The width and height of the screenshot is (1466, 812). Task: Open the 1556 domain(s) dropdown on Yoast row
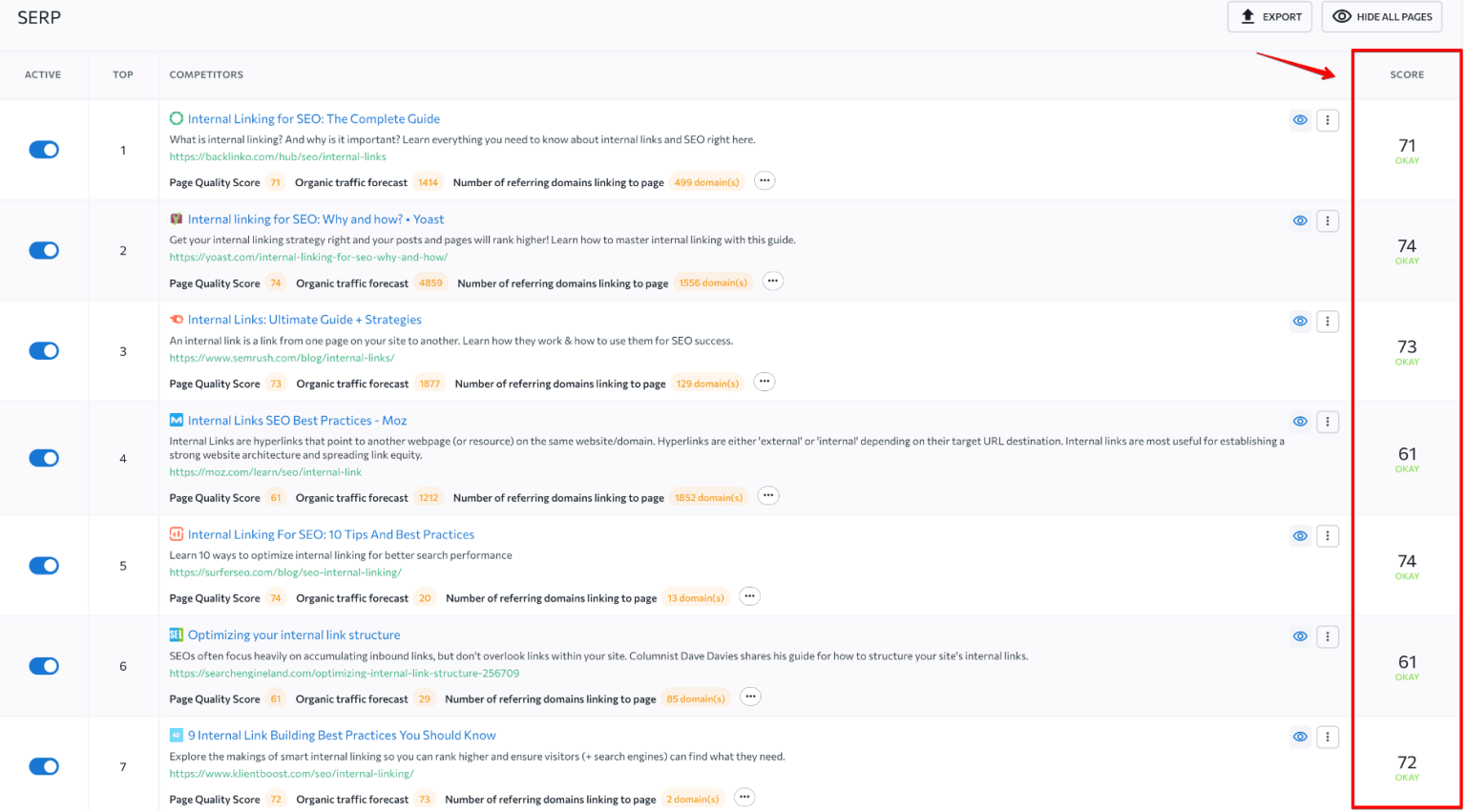pyautogui.click(x=713, y=282)
